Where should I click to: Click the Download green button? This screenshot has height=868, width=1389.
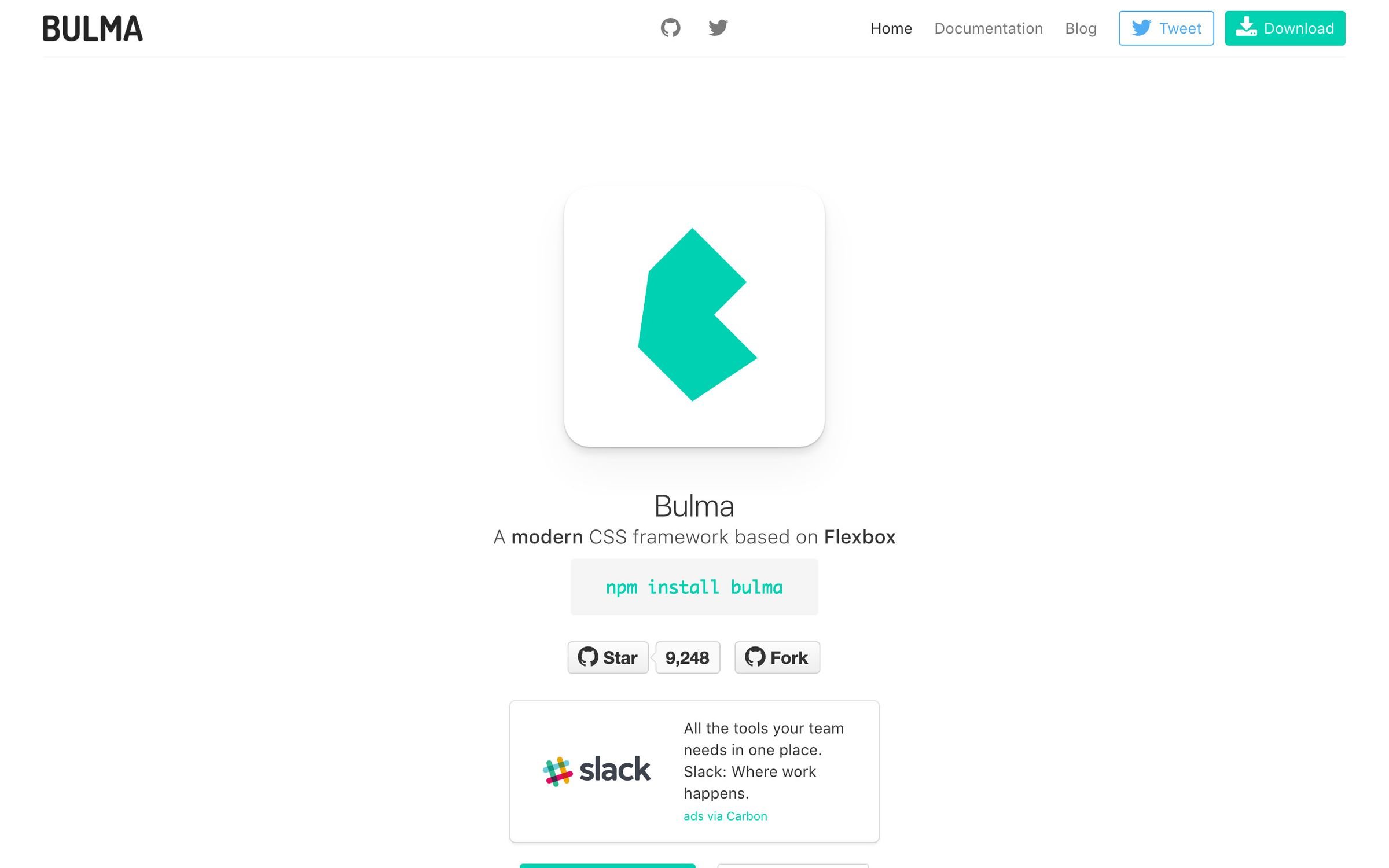(1285, 28)
